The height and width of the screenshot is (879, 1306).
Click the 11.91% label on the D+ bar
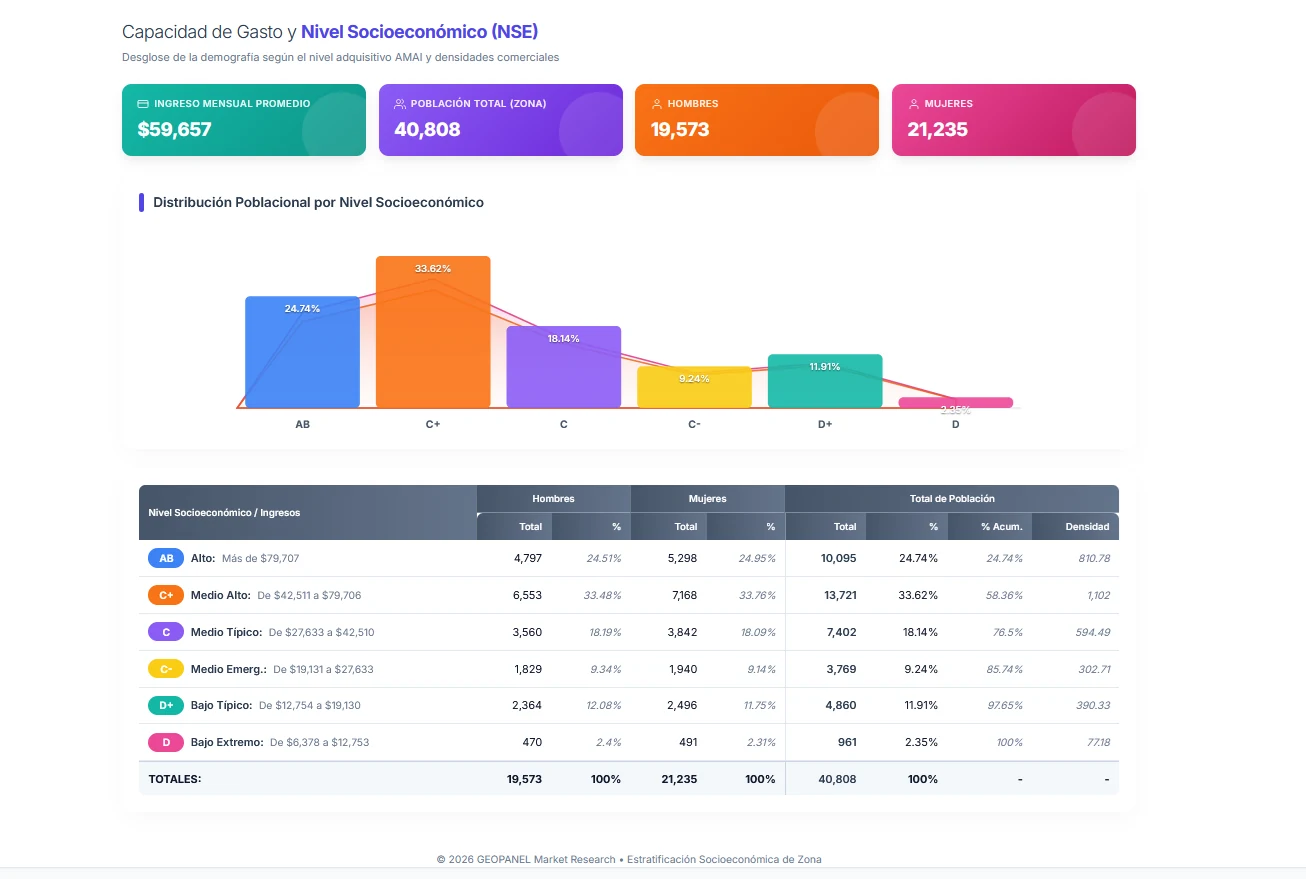pyautogui.click(x=825, y=367)
